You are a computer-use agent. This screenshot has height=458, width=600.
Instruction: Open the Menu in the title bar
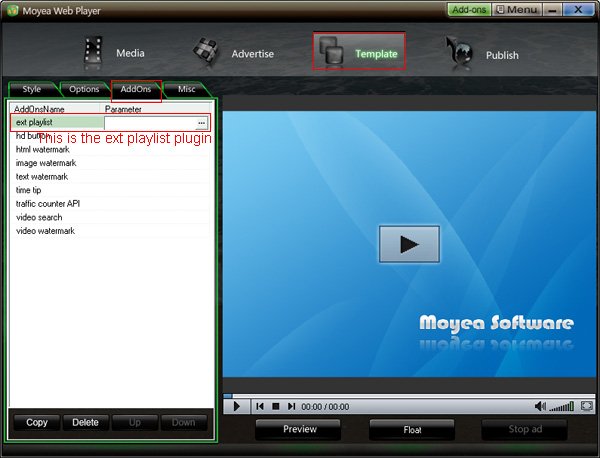517,10
